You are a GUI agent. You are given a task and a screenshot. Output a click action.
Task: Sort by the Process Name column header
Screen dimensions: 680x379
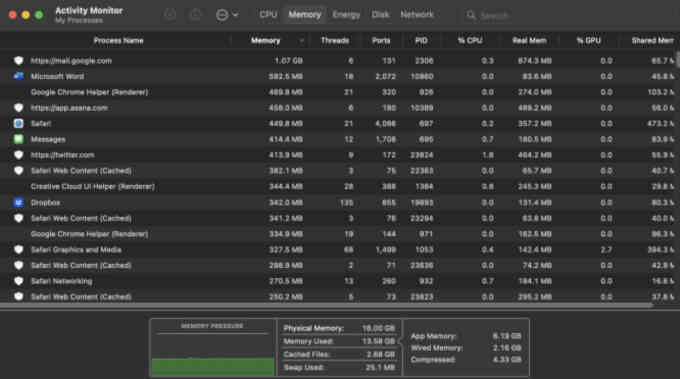click(118, 41)
